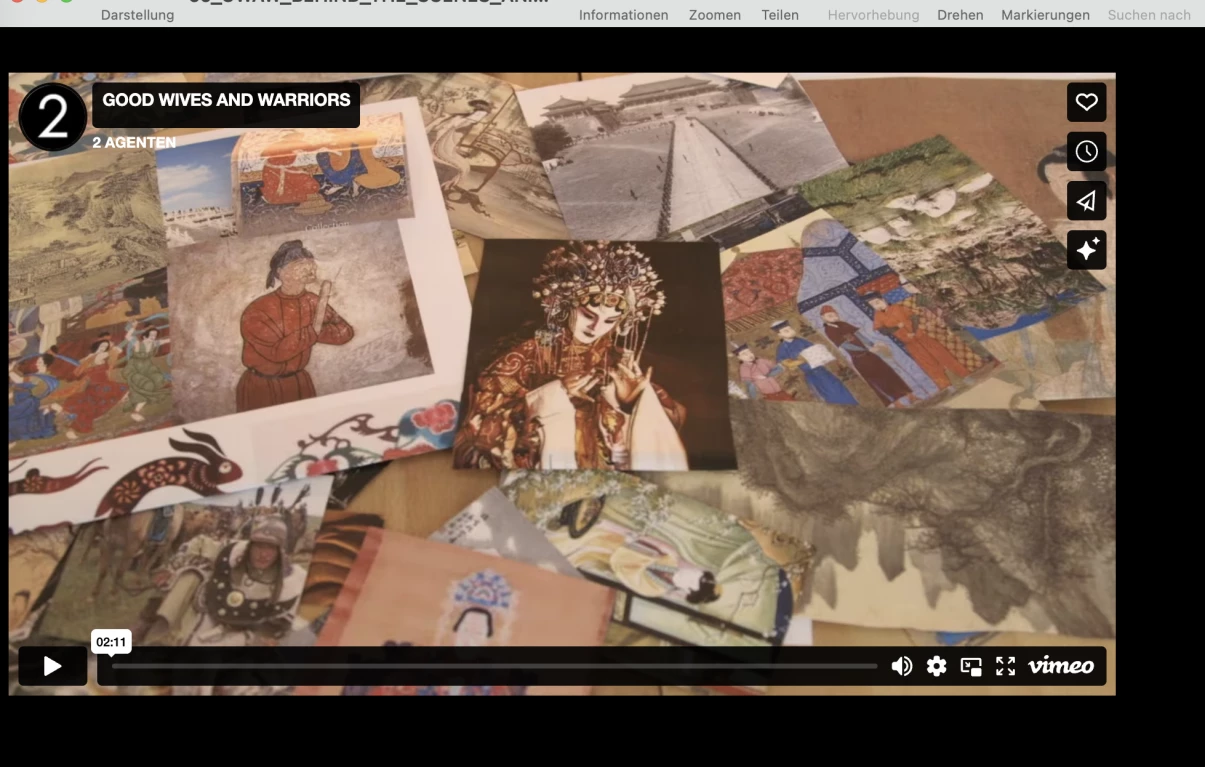Mute the video with the speaker icon
The width and height of the screenshot is (1205, 767).
(901, 666)
